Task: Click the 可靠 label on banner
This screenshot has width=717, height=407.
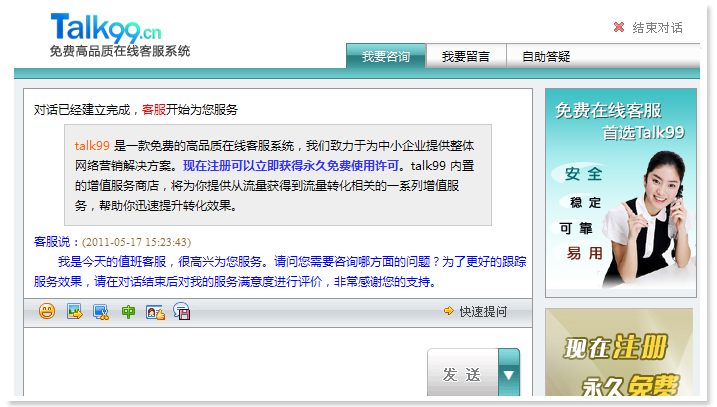Action: click(576, 228)
